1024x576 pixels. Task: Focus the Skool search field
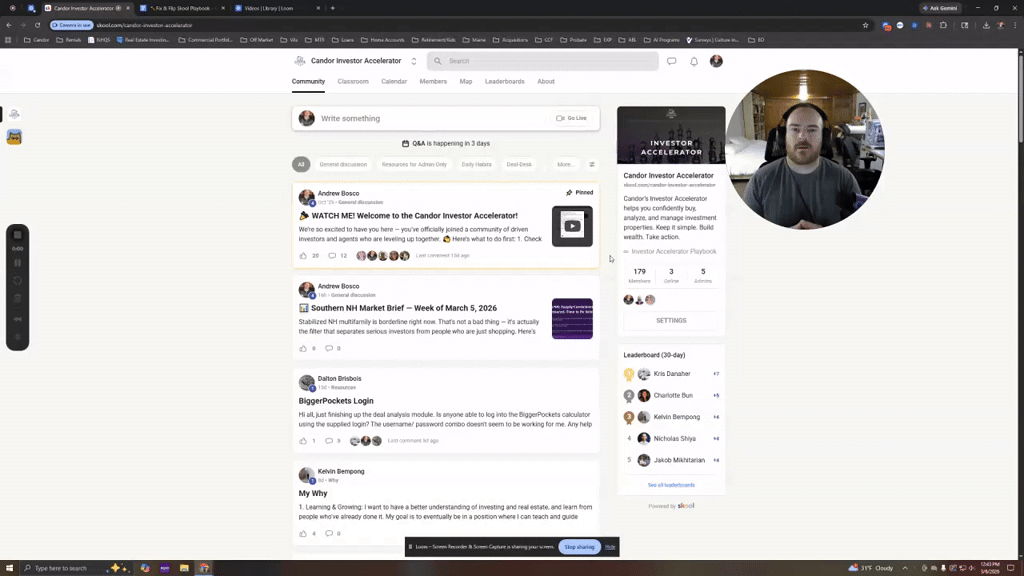coord(543,61)
